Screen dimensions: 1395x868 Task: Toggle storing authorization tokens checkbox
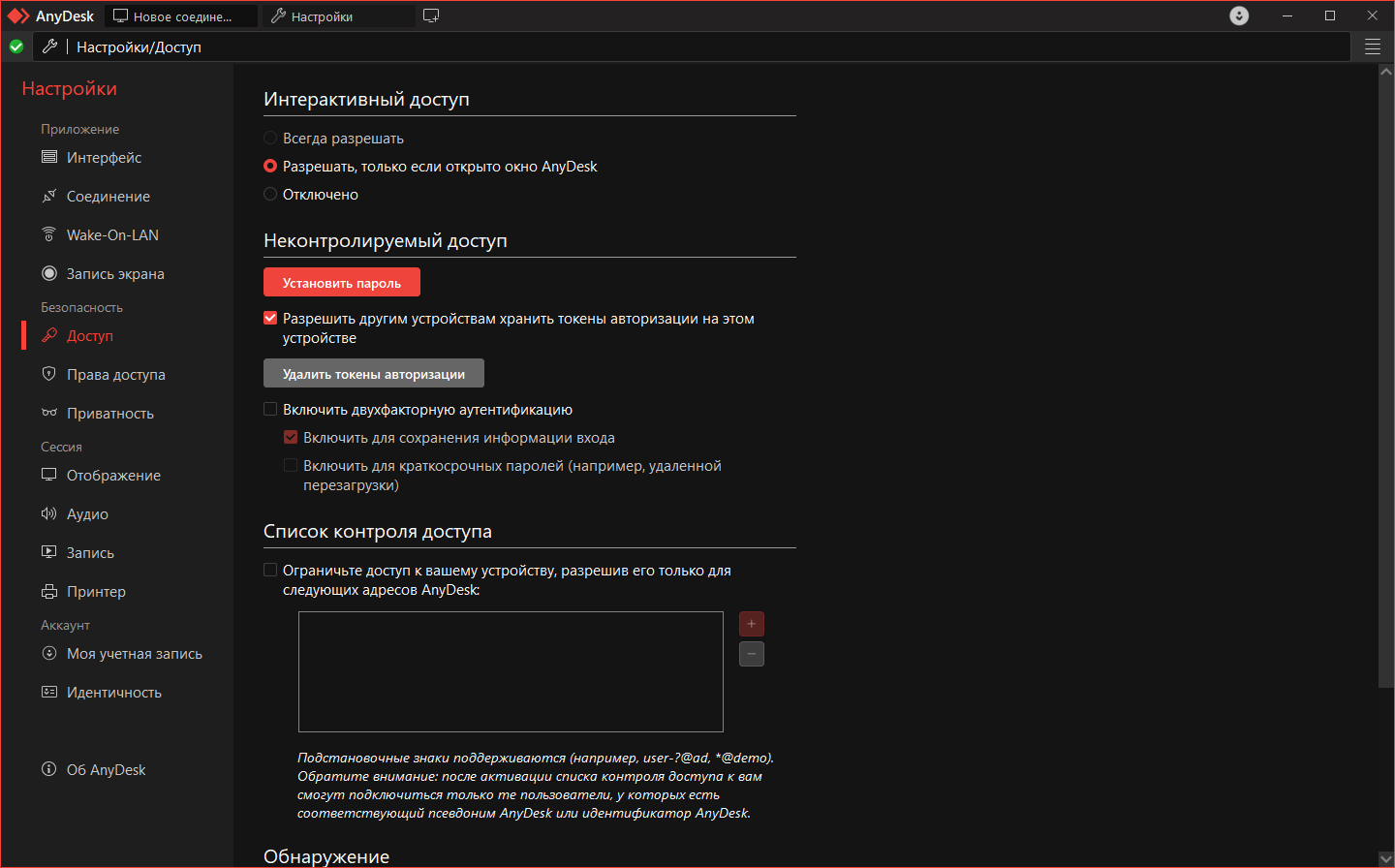[x=270, y=318]
